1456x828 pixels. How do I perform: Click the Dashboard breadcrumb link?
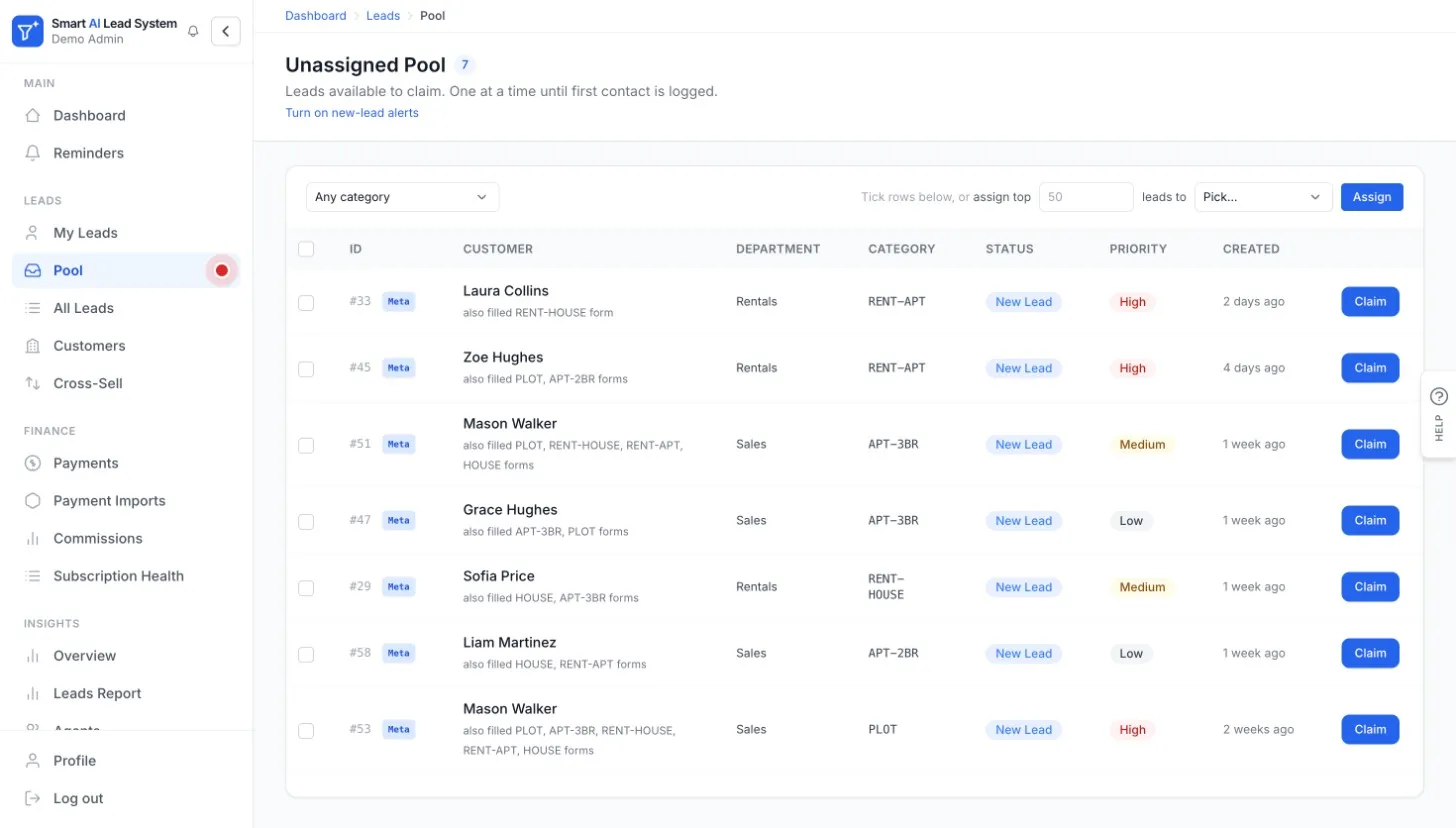tap(316, 16)
